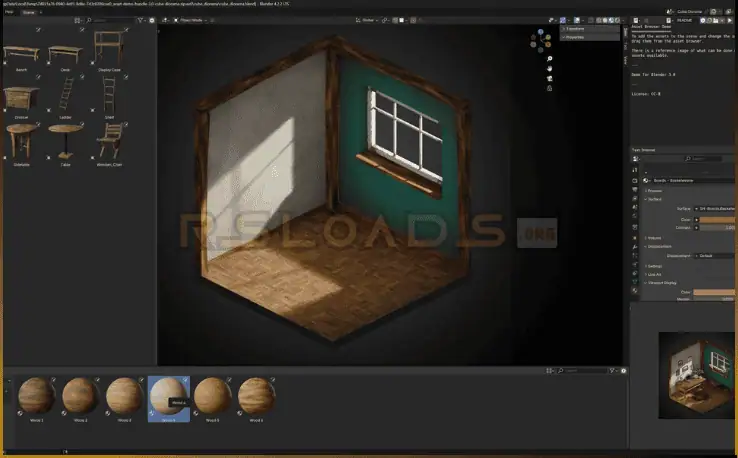Open the Output properties tab icon
738x458 pixels.
point(635,189)
